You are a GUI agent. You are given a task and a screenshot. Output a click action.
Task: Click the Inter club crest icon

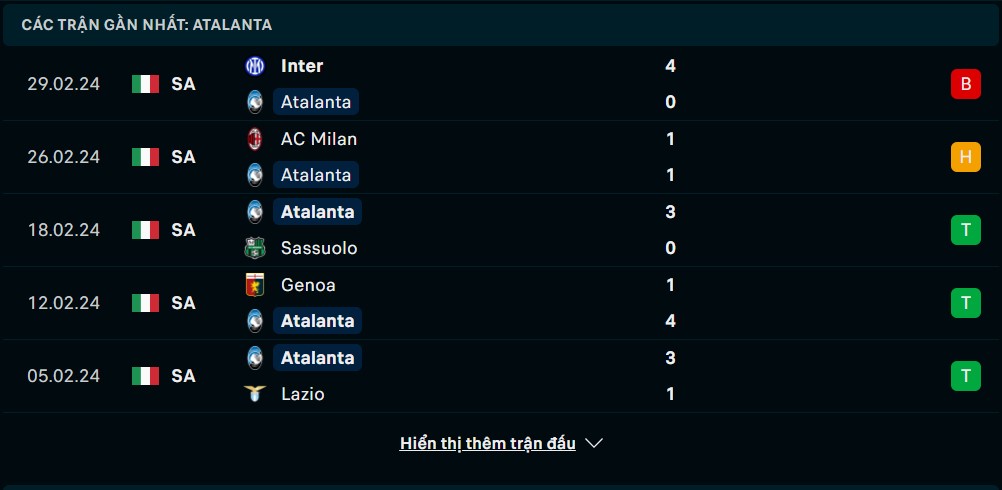pos(255,66)
